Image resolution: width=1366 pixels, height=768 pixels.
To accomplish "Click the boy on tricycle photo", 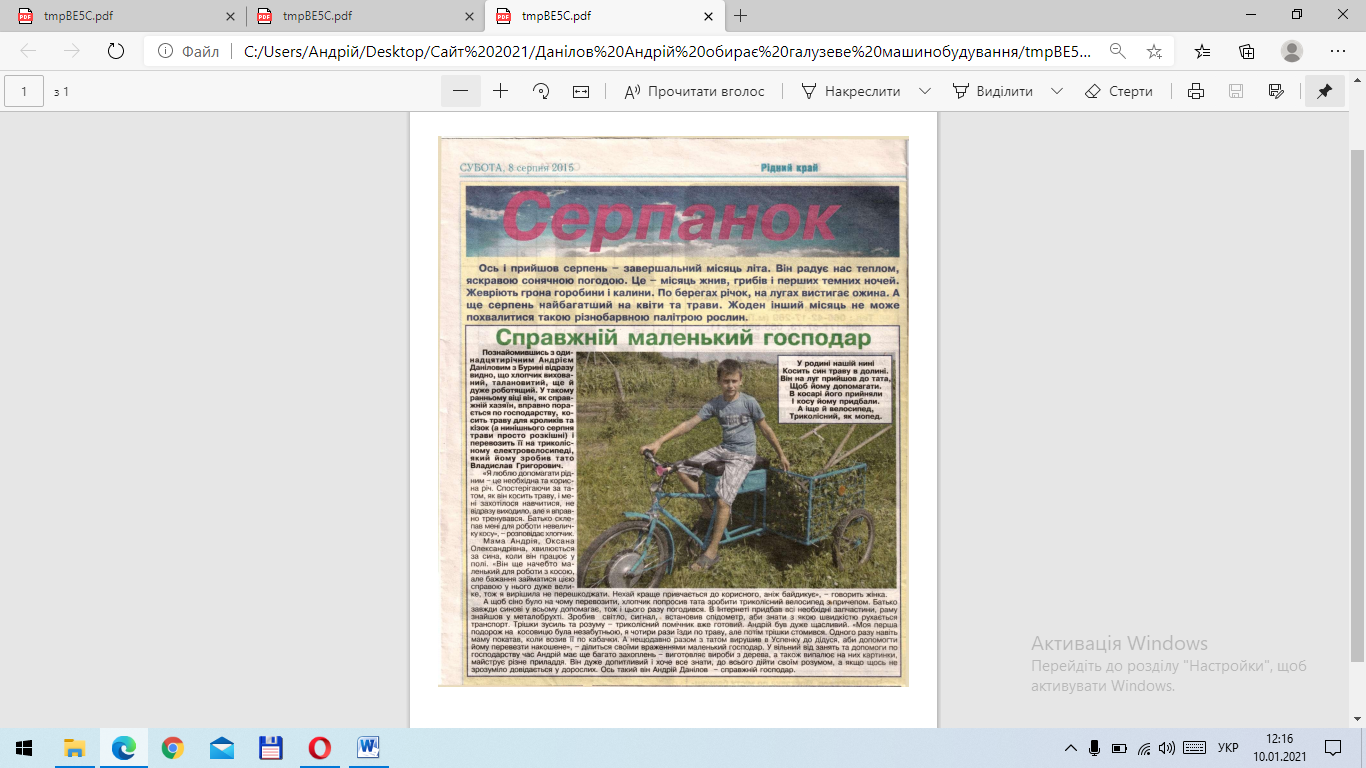I will point(734,470).
